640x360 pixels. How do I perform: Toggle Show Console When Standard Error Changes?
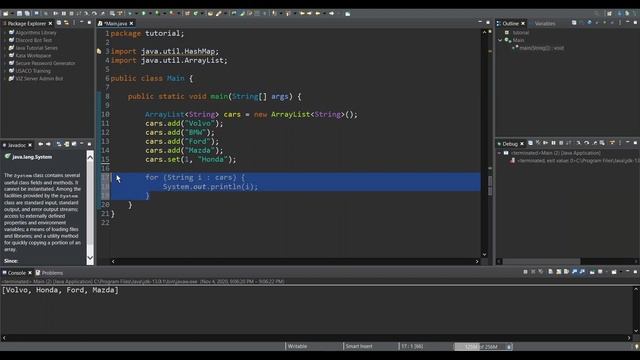point(582,271)
